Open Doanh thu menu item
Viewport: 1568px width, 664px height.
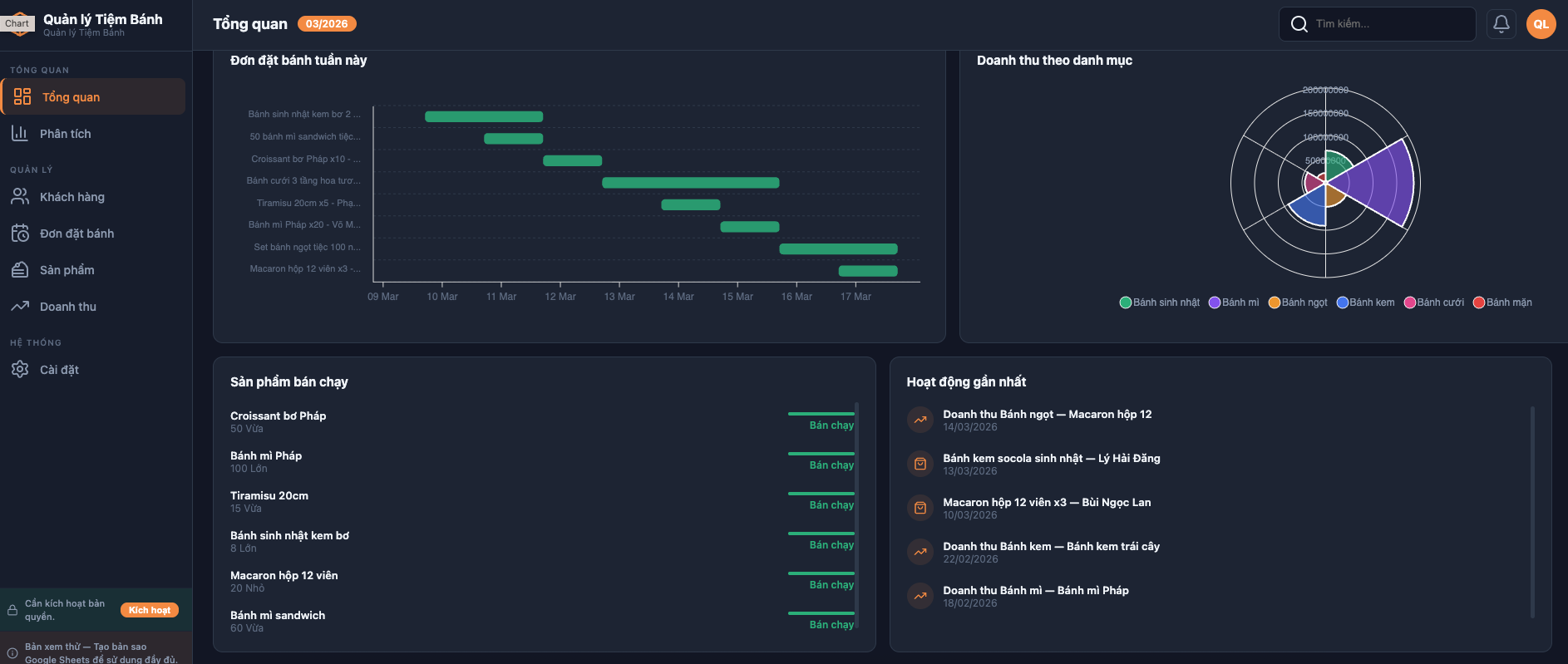click(x=68, y=307)
